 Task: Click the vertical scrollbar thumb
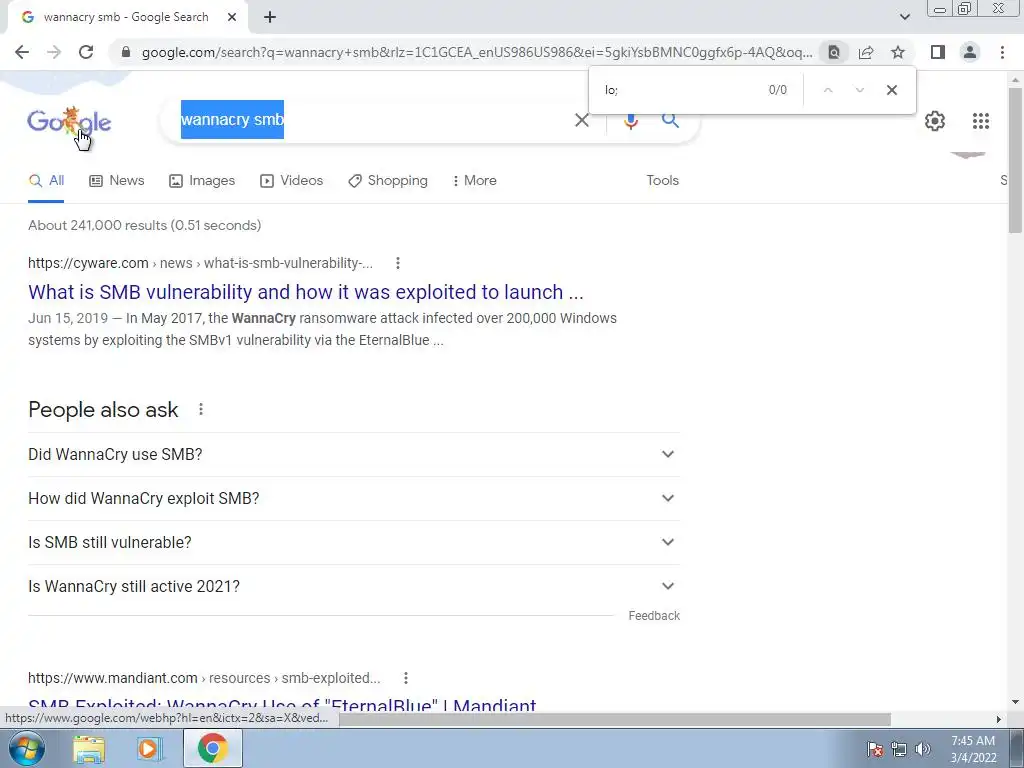point(1015,160)
